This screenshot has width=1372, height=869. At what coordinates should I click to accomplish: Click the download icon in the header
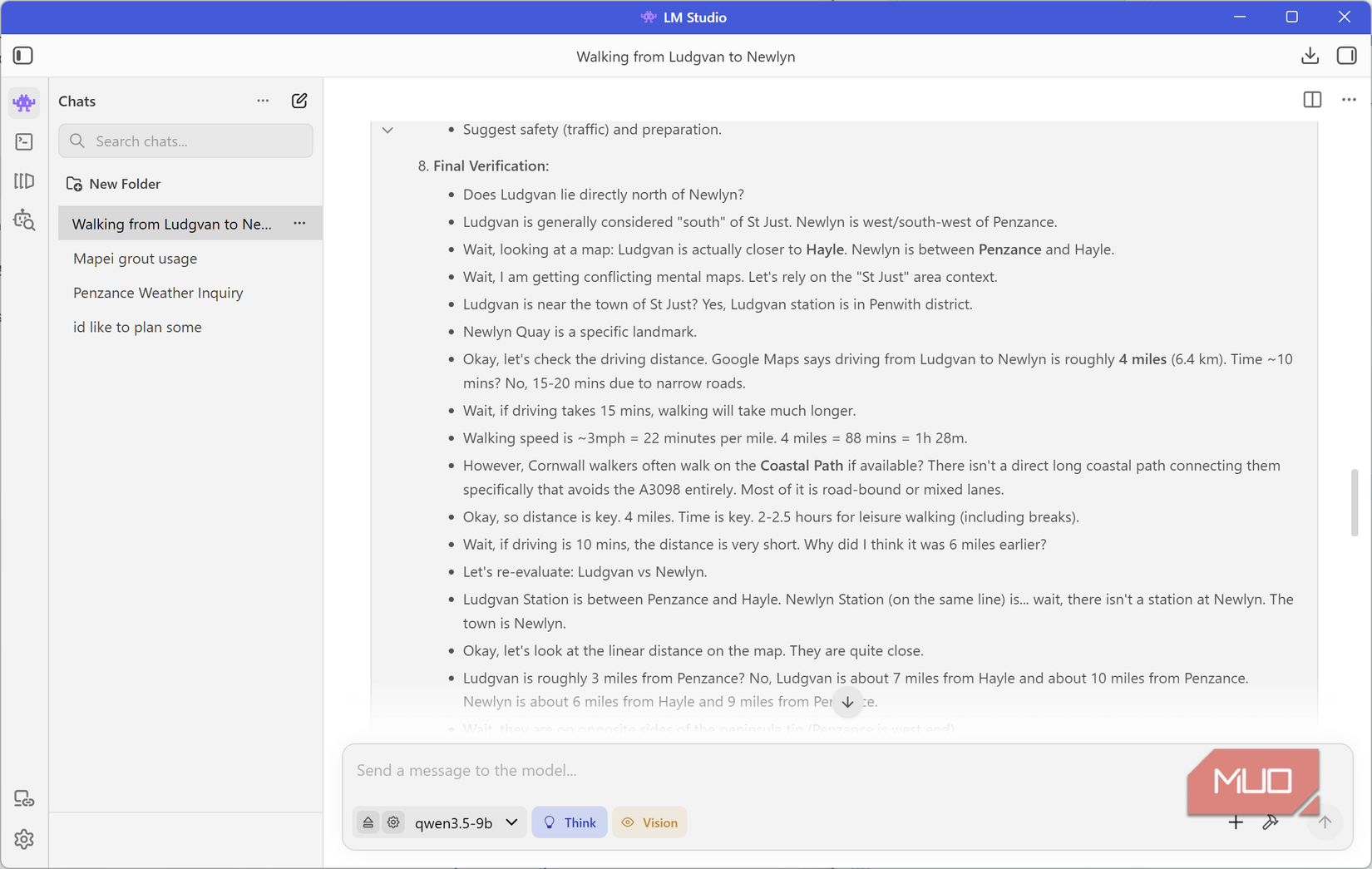[x=1310, y=56]
